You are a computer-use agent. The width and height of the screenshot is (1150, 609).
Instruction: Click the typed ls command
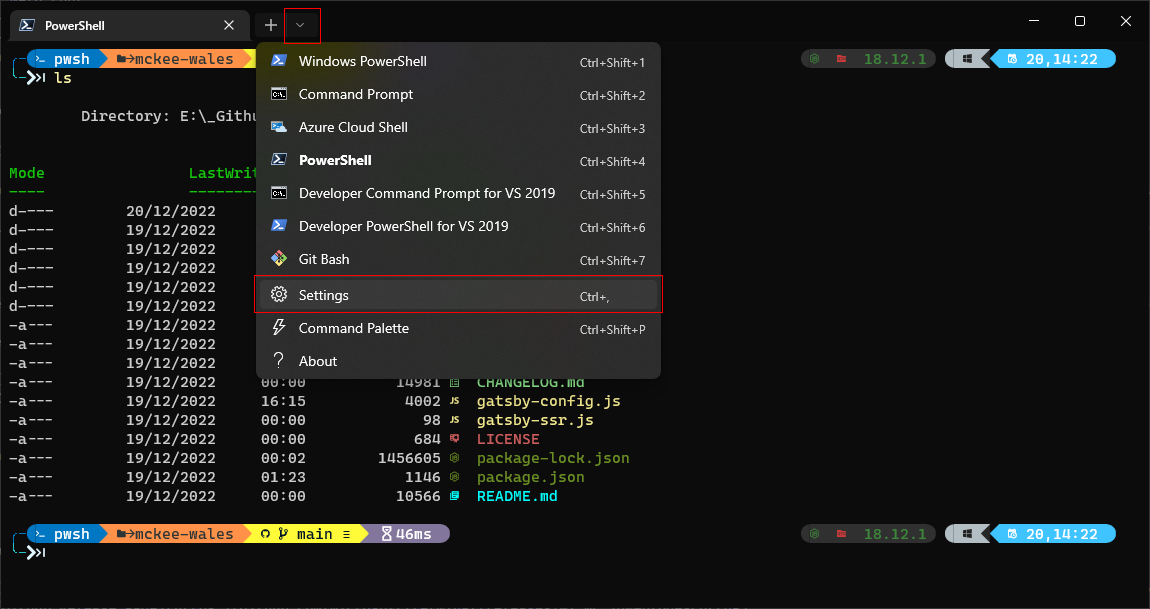(x=63, y=78)
